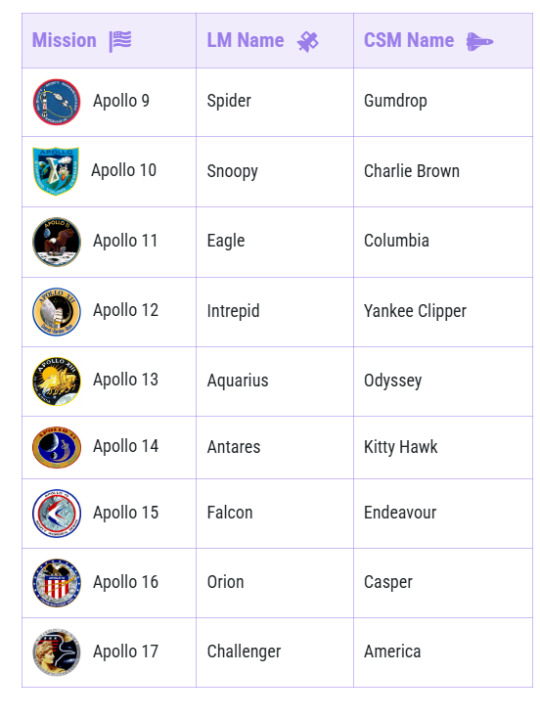Viewport: 540px width, 719px height.
Task: Open the Apollo 13 mission patch
Action: 56,381
